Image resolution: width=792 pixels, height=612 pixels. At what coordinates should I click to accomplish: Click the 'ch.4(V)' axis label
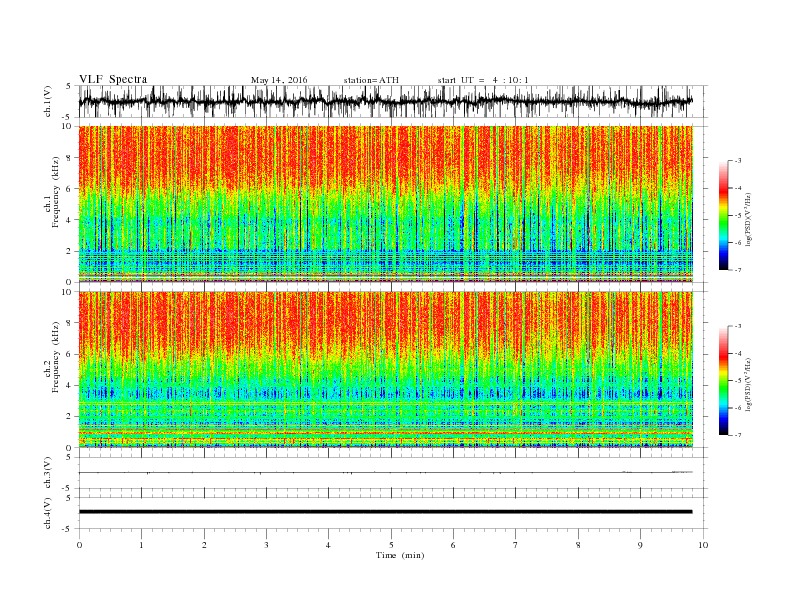click(48, 513)
